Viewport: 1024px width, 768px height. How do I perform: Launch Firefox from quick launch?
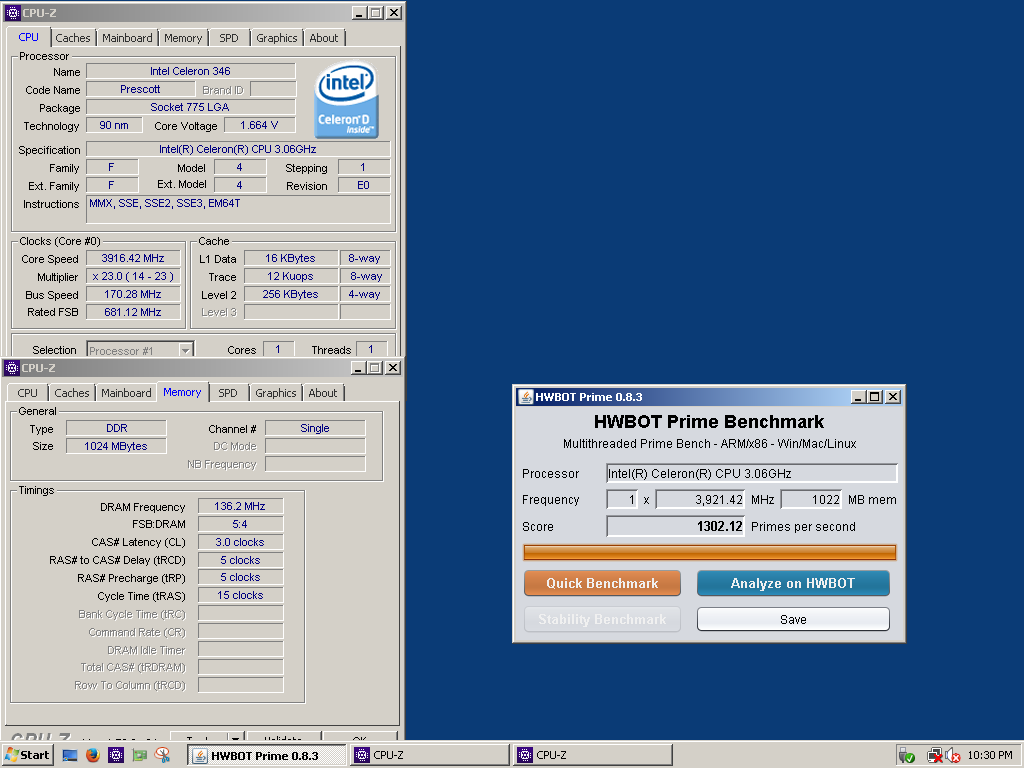(93, 755)
